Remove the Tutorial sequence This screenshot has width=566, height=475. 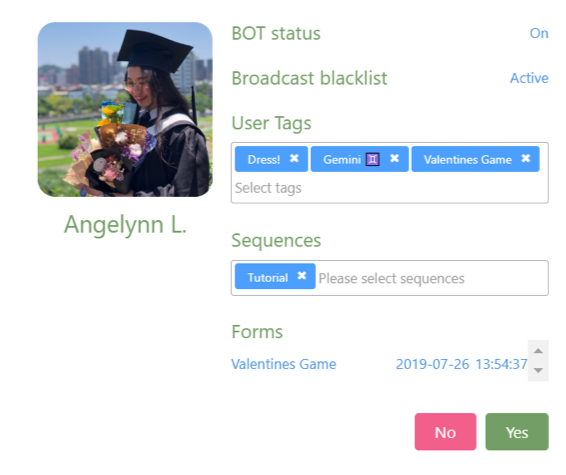[x=302, y=276]
